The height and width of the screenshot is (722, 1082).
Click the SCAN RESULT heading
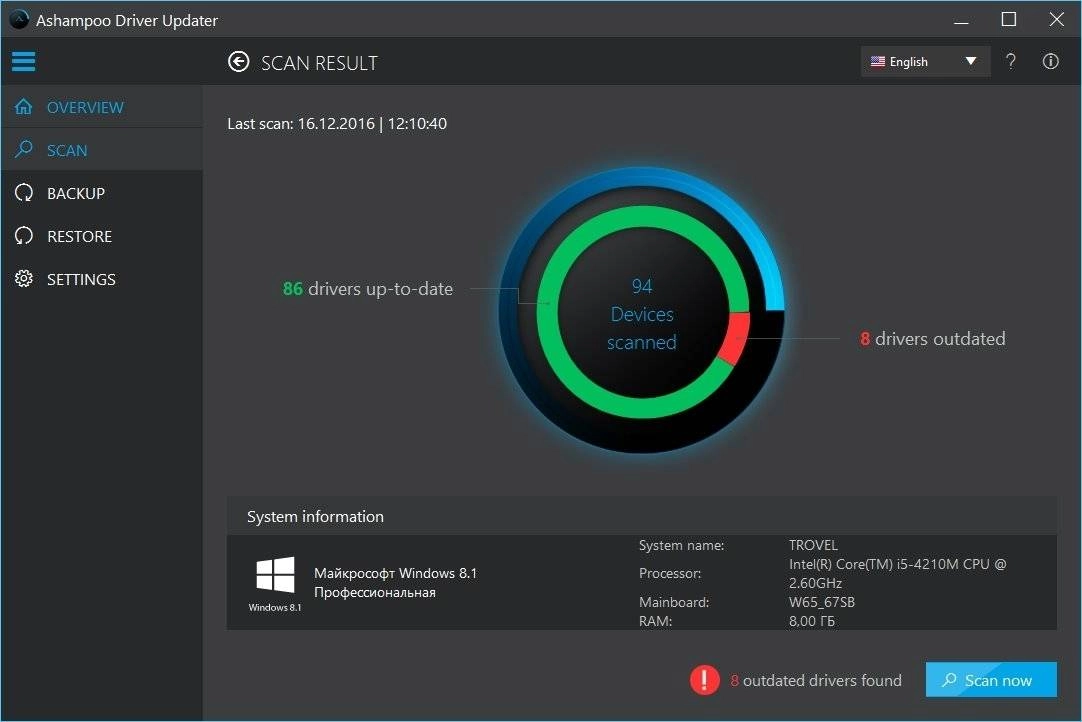(x=319, y=63)
